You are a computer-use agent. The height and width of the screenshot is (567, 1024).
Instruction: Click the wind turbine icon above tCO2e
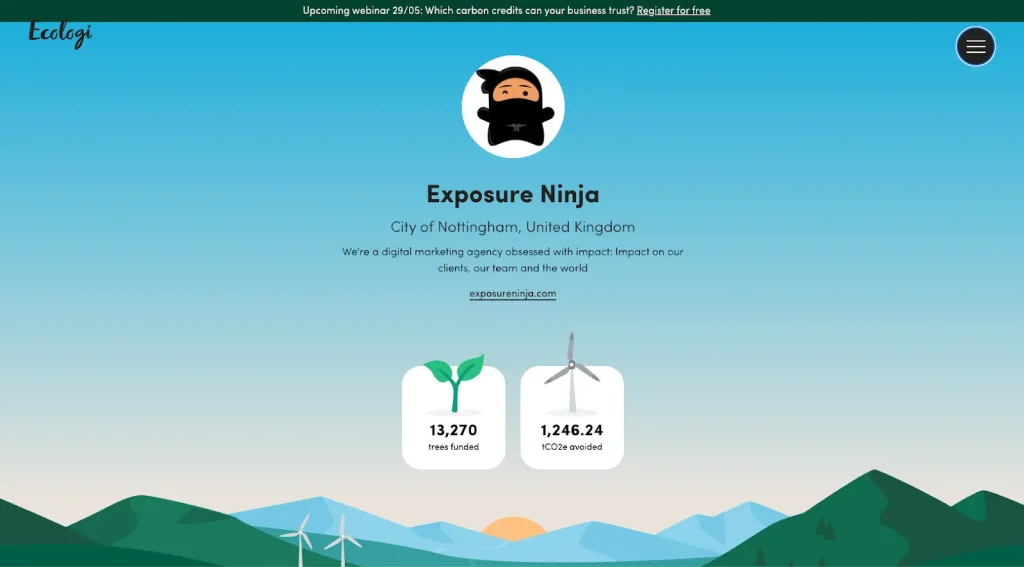pyautogui.click(x=572, y=372)
